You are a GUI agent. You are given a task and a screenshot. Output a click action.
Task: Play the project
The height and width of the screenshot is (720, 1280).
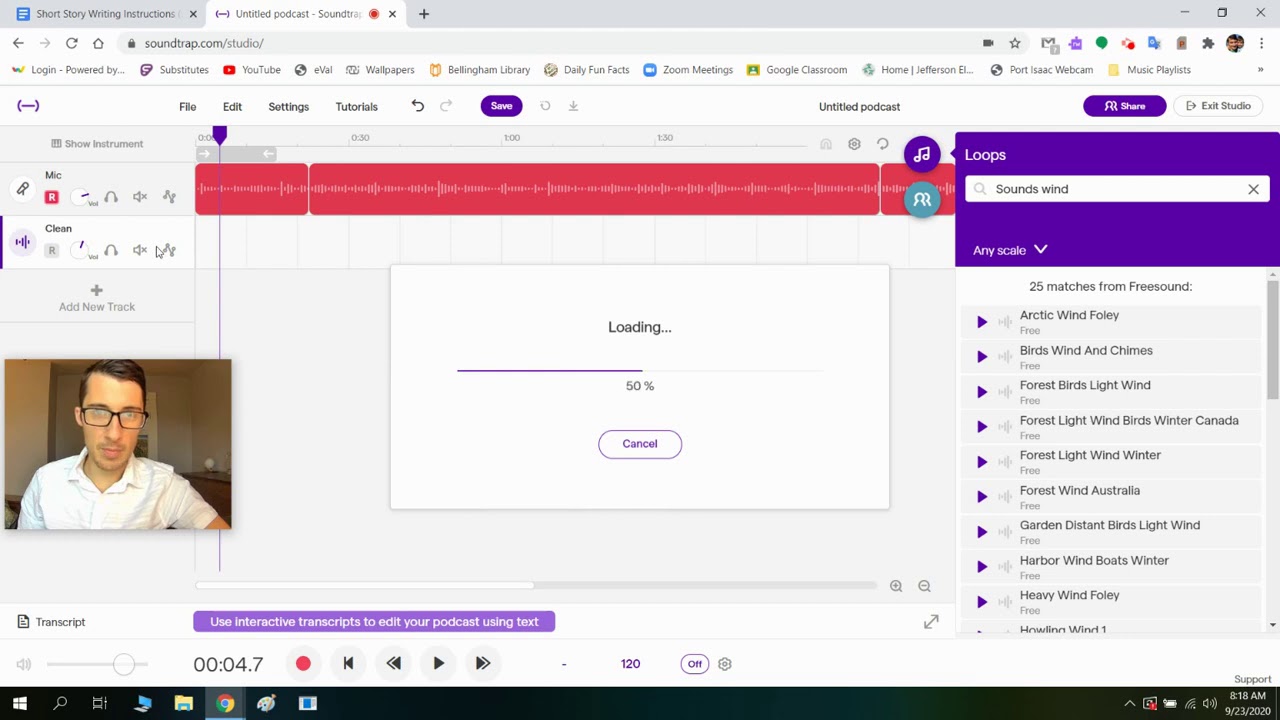(438, 664)
